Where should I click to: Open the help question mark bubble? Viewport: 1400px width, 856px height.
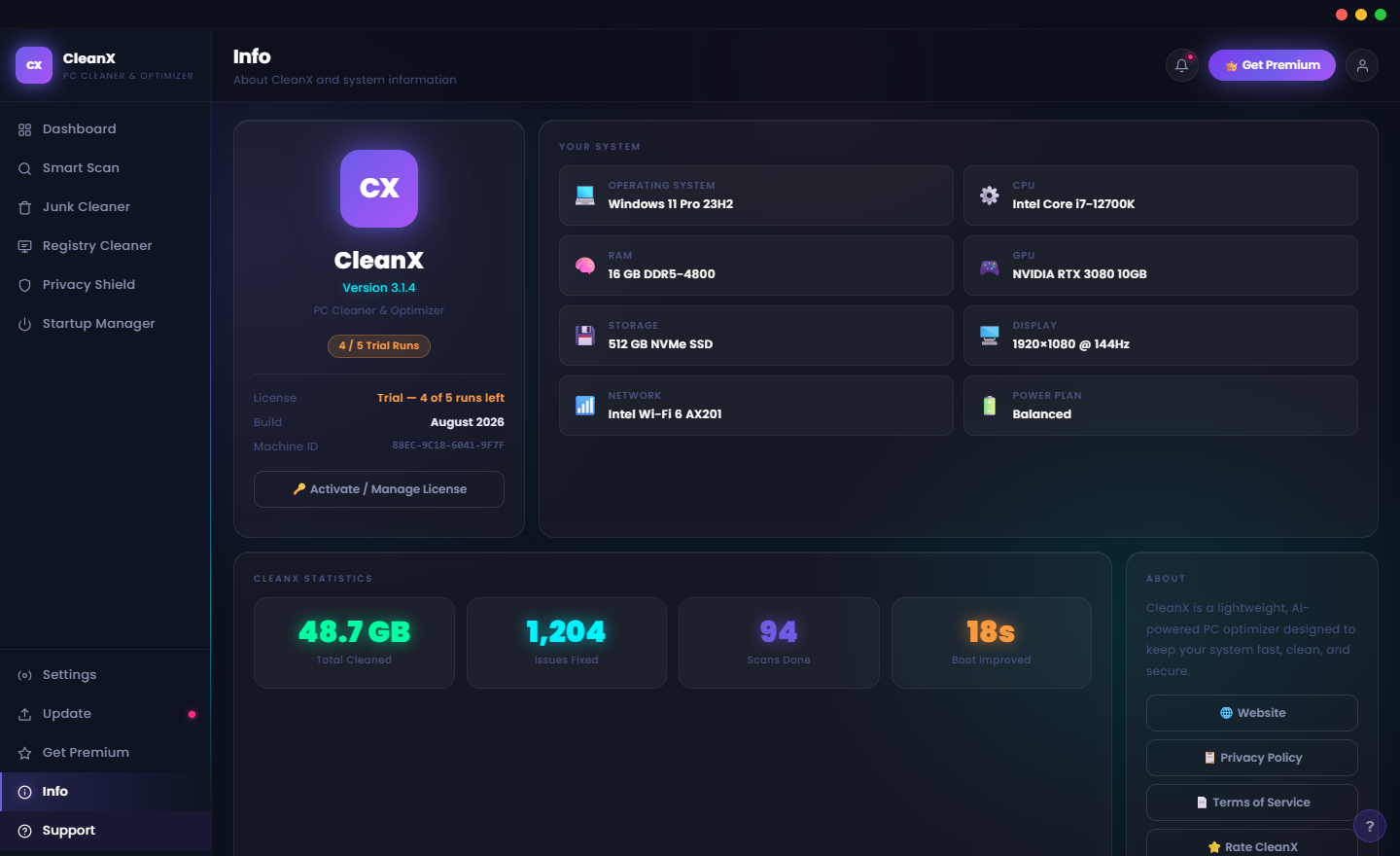(x=1370, y=826)
